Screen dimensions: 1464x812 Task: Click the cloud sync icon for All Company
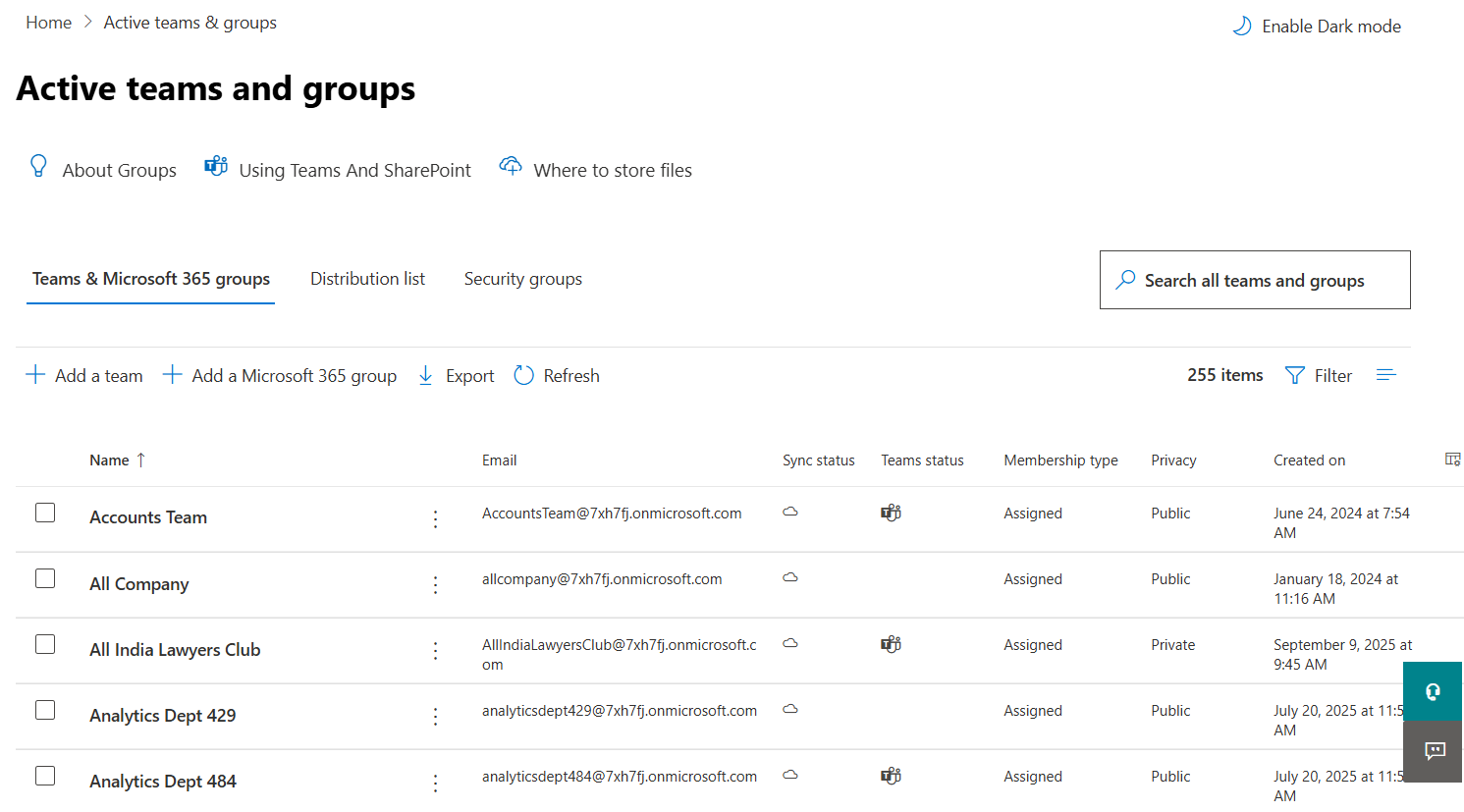pos(789,578)
